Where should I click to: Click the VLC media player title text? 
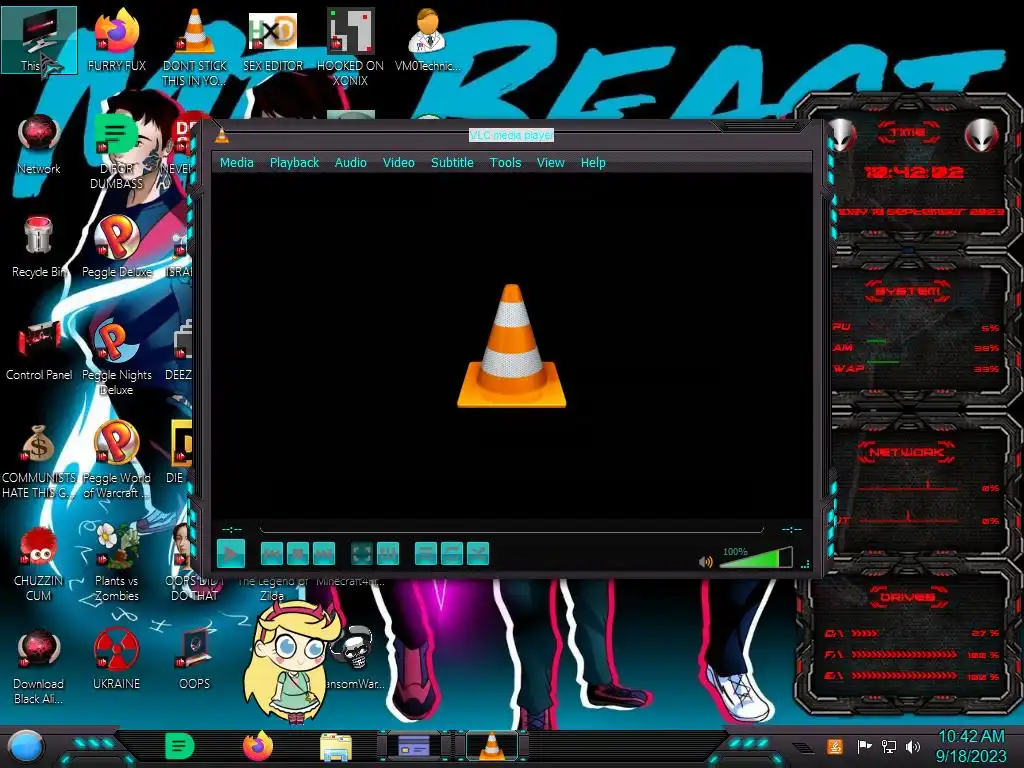point(511,135)
